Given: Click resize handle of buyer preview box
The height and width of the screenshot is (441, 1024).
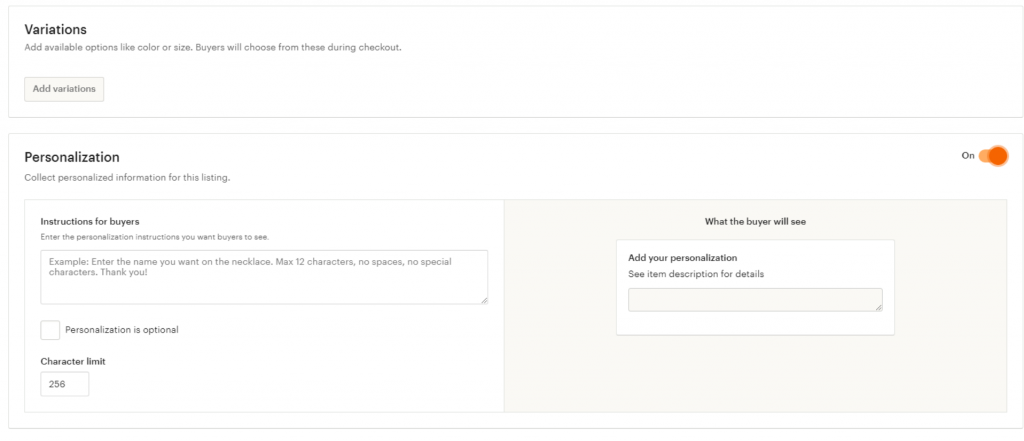Looking at the screenshot, I should [879, 308].
